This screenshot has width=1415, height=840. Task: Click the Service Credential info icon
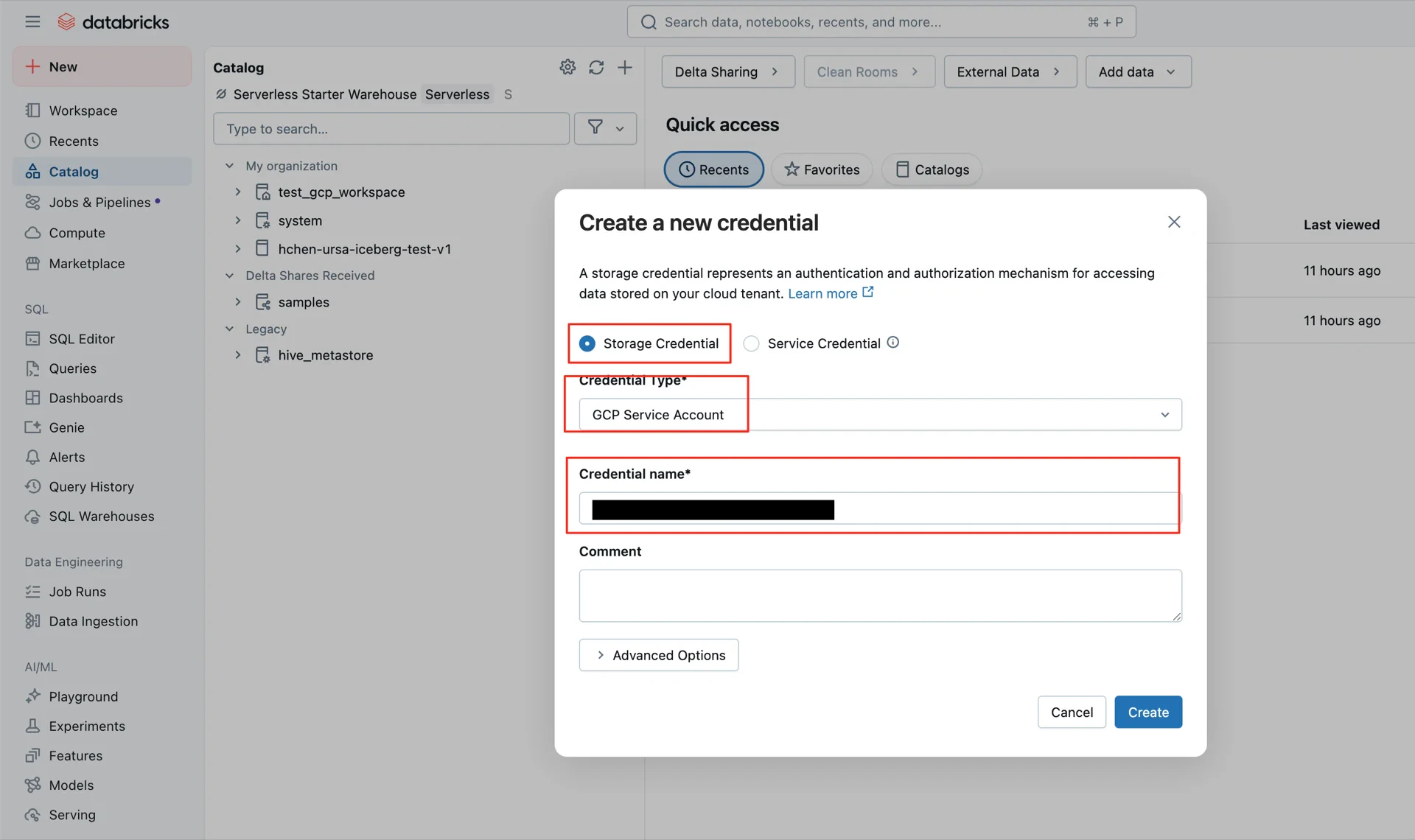[892, 343]
